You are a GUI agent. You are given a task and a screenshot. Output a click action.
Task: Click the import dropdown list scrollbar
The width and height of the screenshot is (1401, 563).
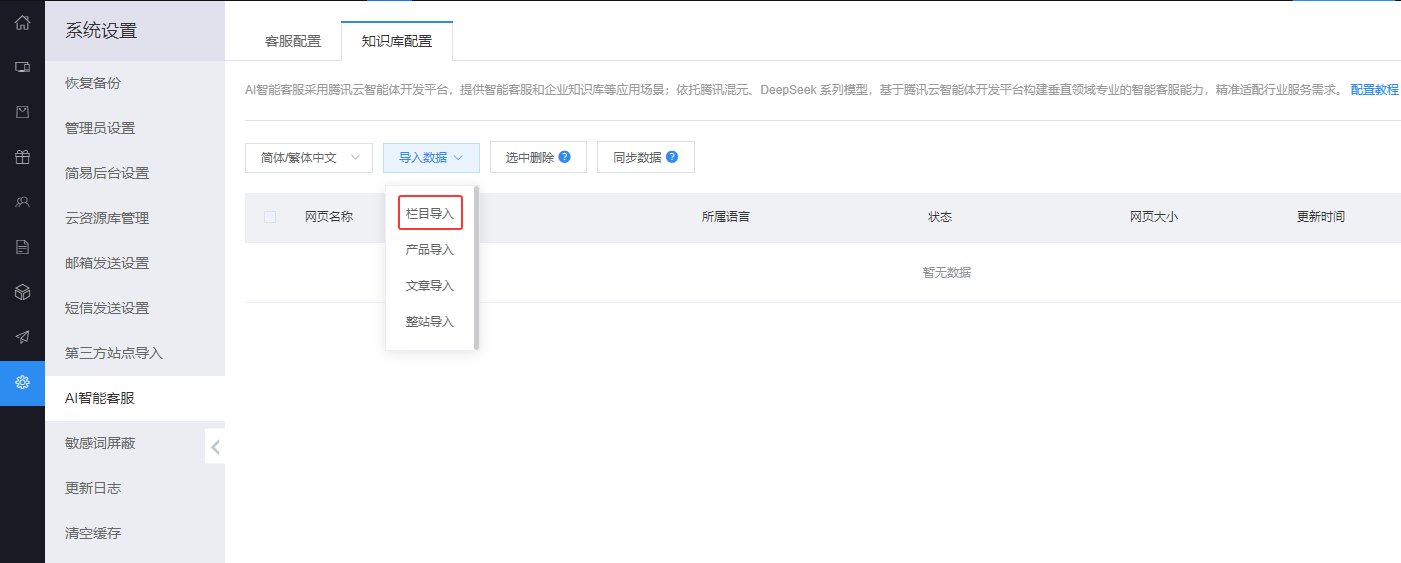click(x=476, y=267)
